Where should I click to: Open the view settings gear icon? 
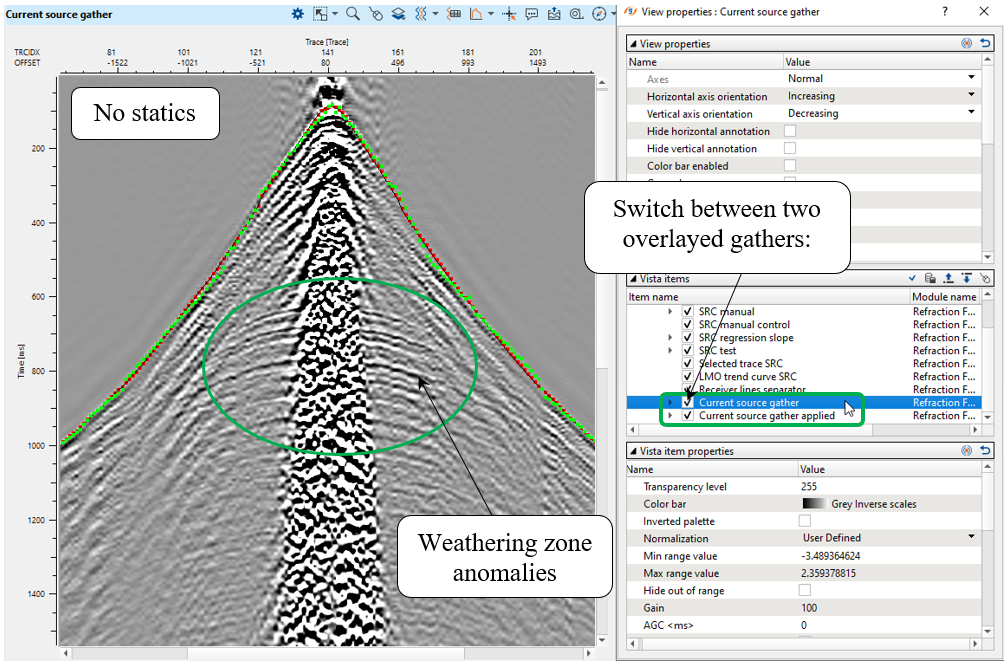(297, 14)
